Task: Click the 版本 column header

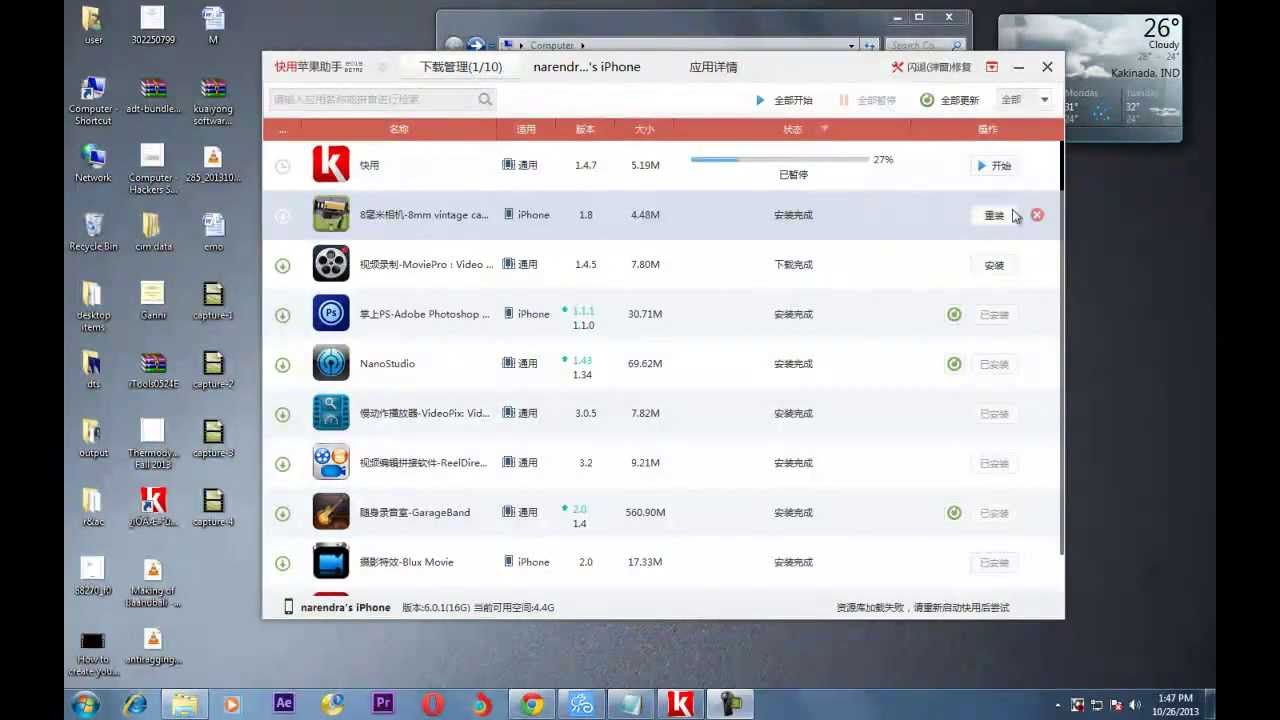Action: (586, 129)
